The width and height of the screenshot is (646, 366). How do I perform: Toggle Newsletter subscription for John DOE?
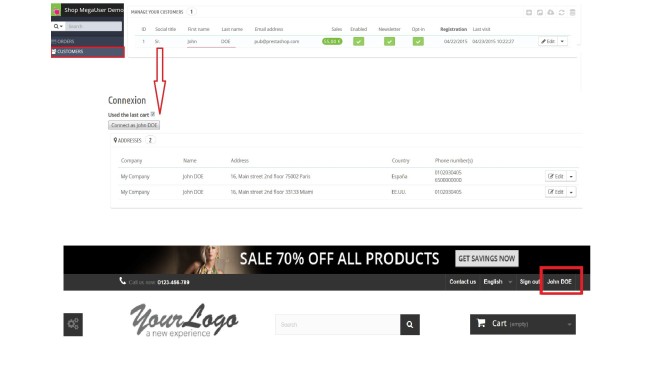coord(389,41)
